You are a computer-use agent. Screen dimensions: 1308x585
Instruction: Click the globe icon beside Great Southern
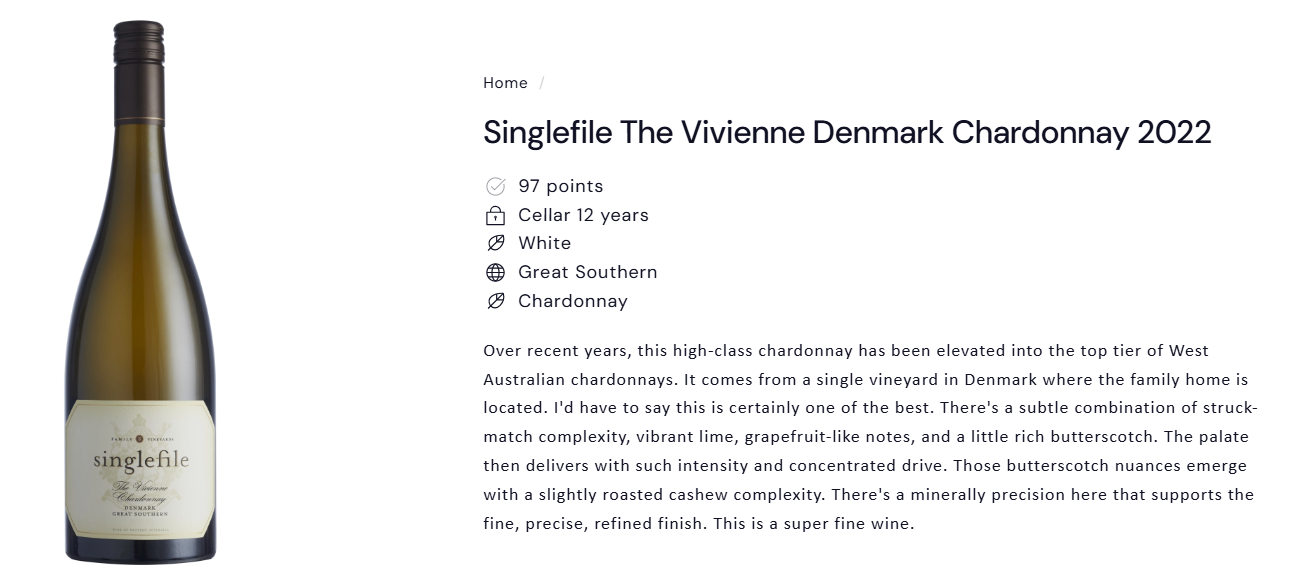495,272
